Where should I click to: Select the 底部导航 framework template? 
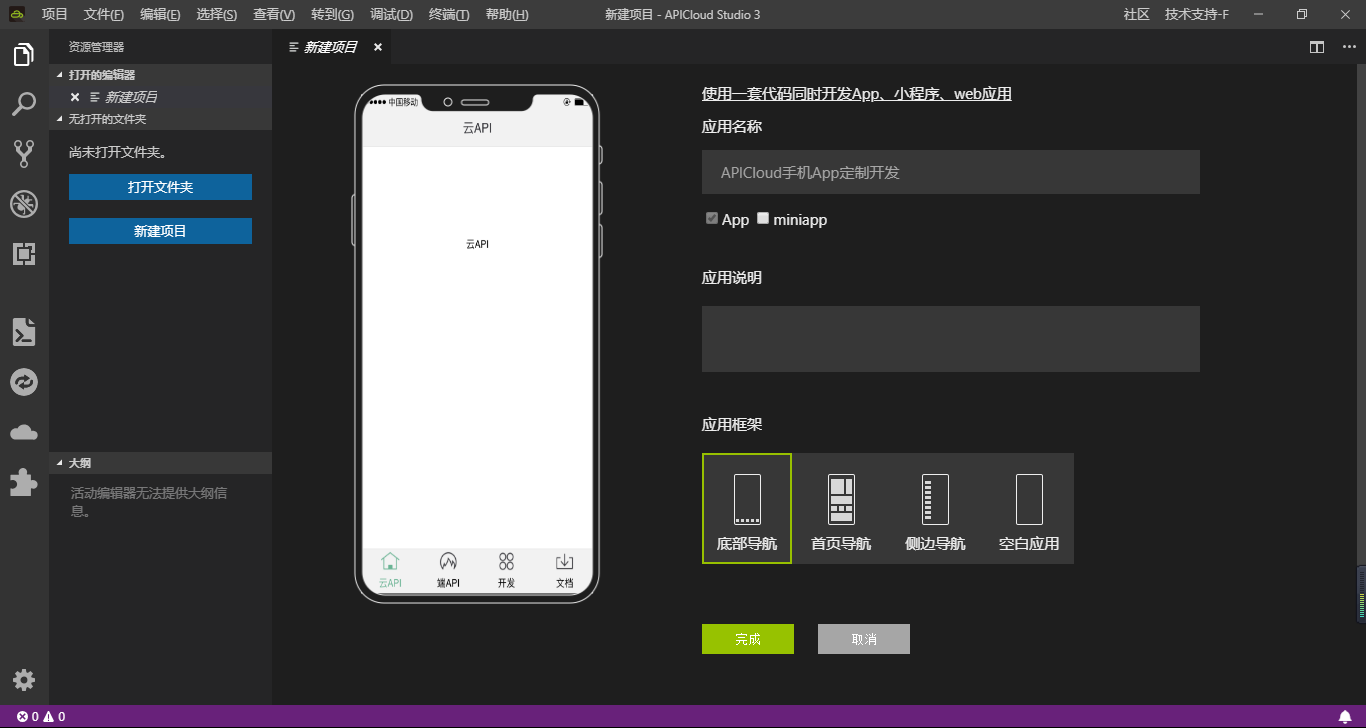click(747, 508)
